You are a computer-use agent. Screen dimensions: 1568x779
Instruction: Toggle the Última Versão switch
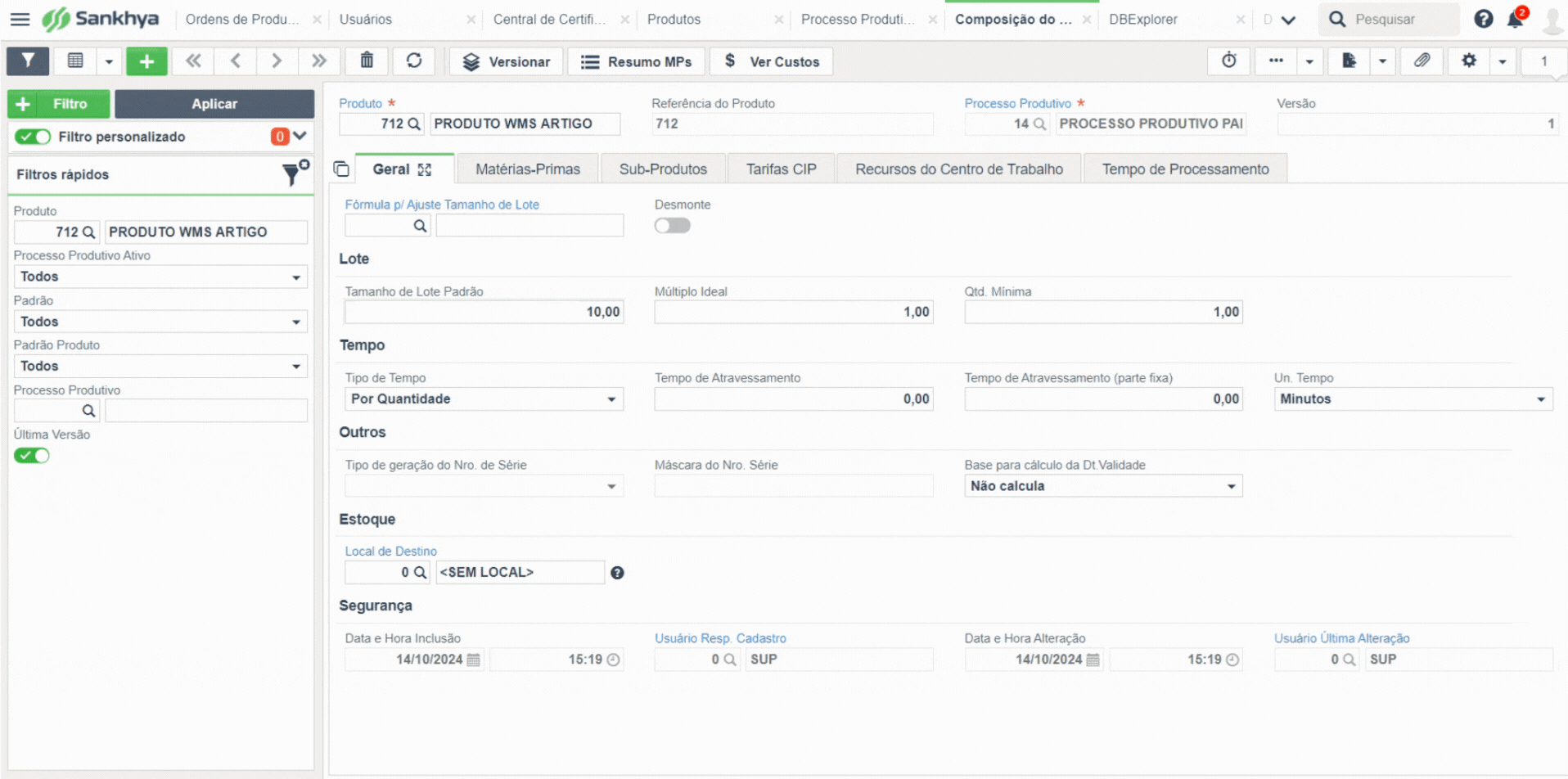click(32, 456)
